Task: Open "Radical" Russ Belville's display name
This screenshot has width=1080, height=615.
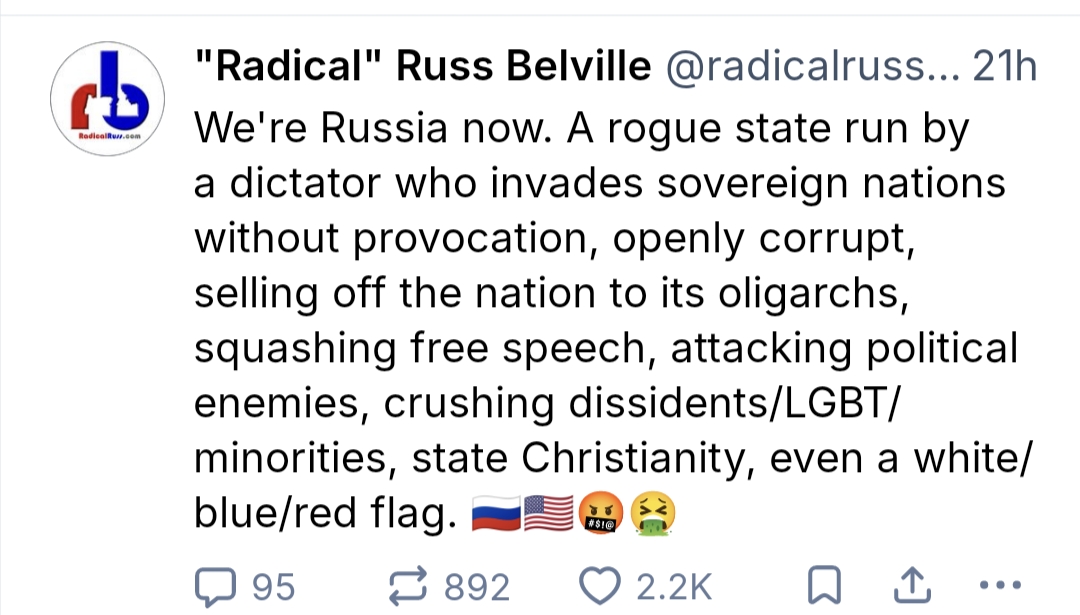Action: click(420, 68)
